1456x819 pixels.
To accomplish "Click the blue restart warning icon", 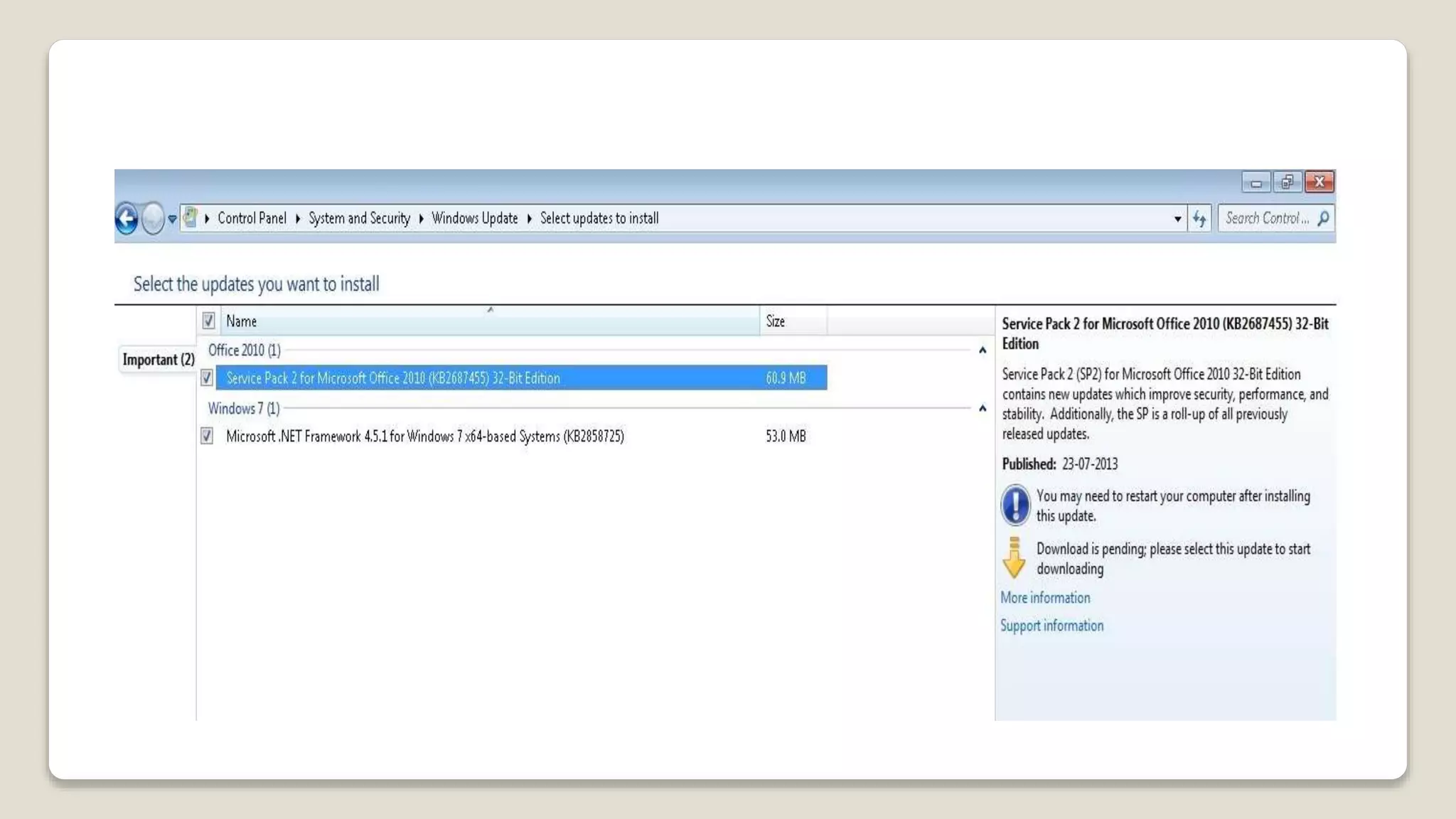I will point(1015,505).
